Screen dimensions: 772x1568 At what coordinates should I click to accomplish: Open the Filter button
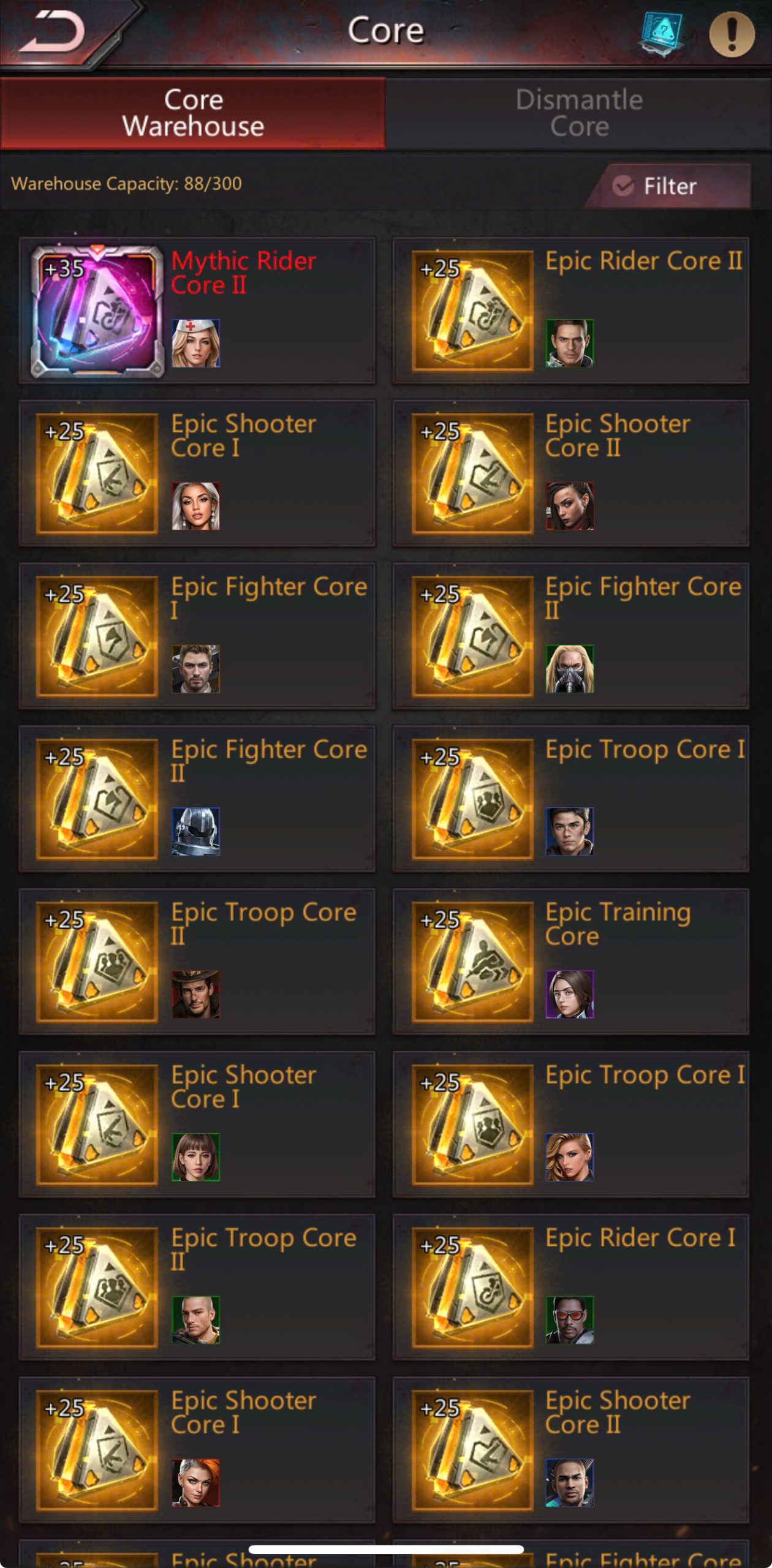pos(668,186)
